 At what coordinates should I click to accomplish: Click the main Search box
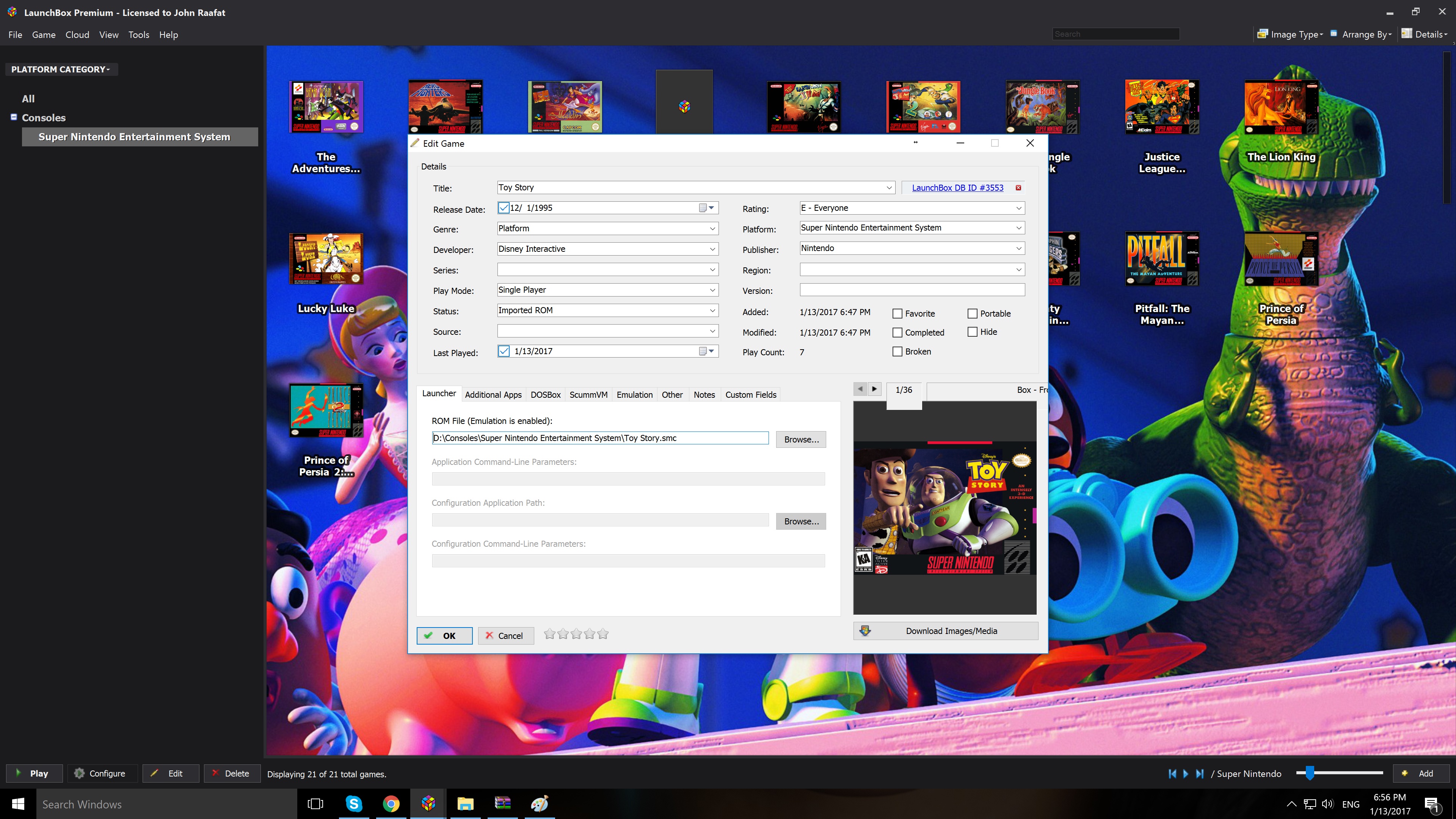click(x=1116, y=34)
